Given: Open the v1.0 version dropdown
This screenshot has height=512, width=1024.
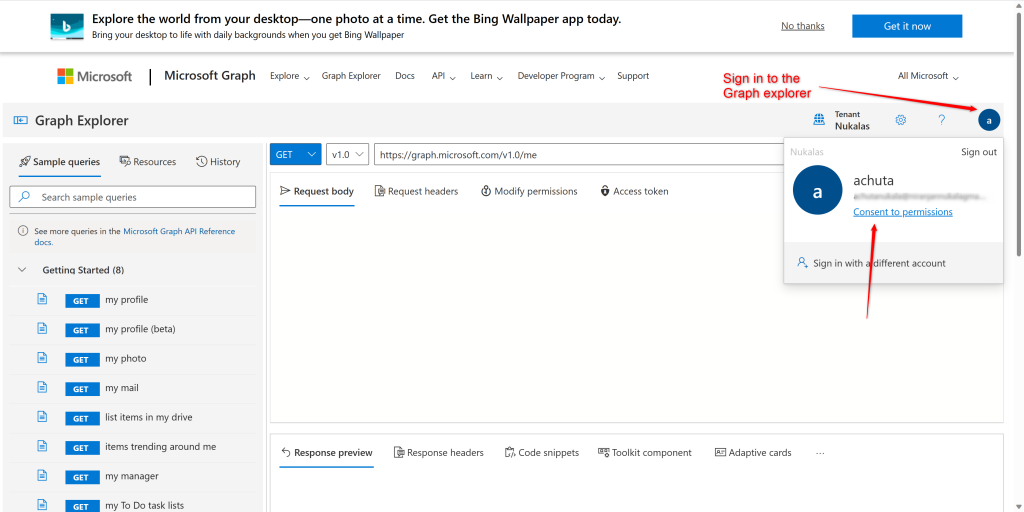Looking at the screenshot, I should pyautogui.click(x=347, y=155).
